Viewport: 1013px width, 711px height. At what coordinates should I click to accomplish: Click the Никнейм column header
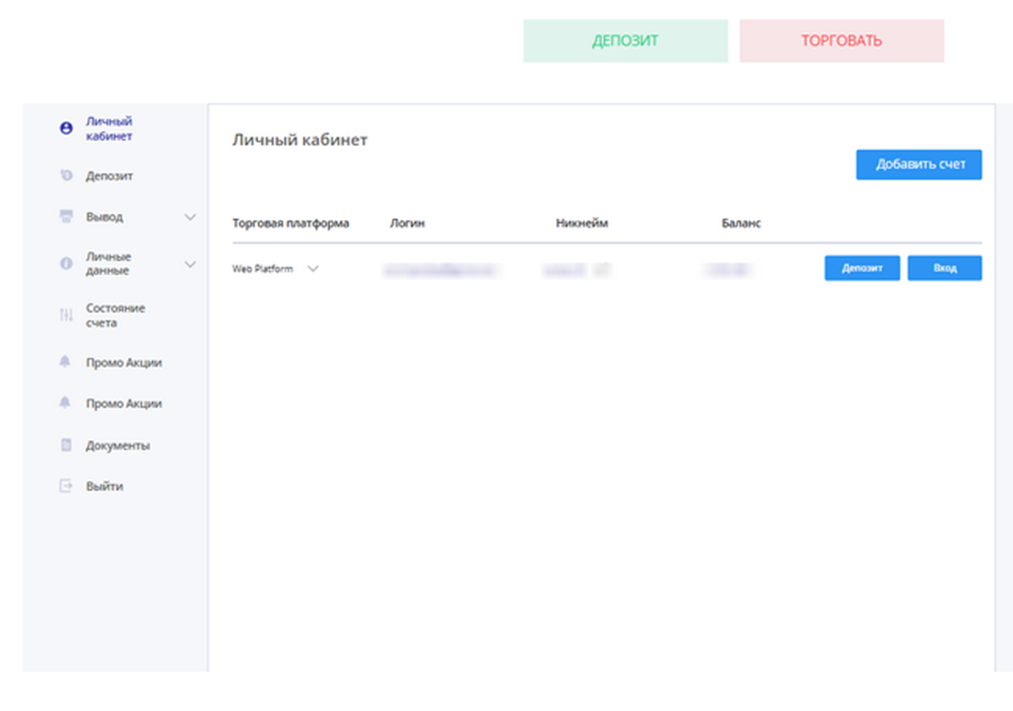581,223
